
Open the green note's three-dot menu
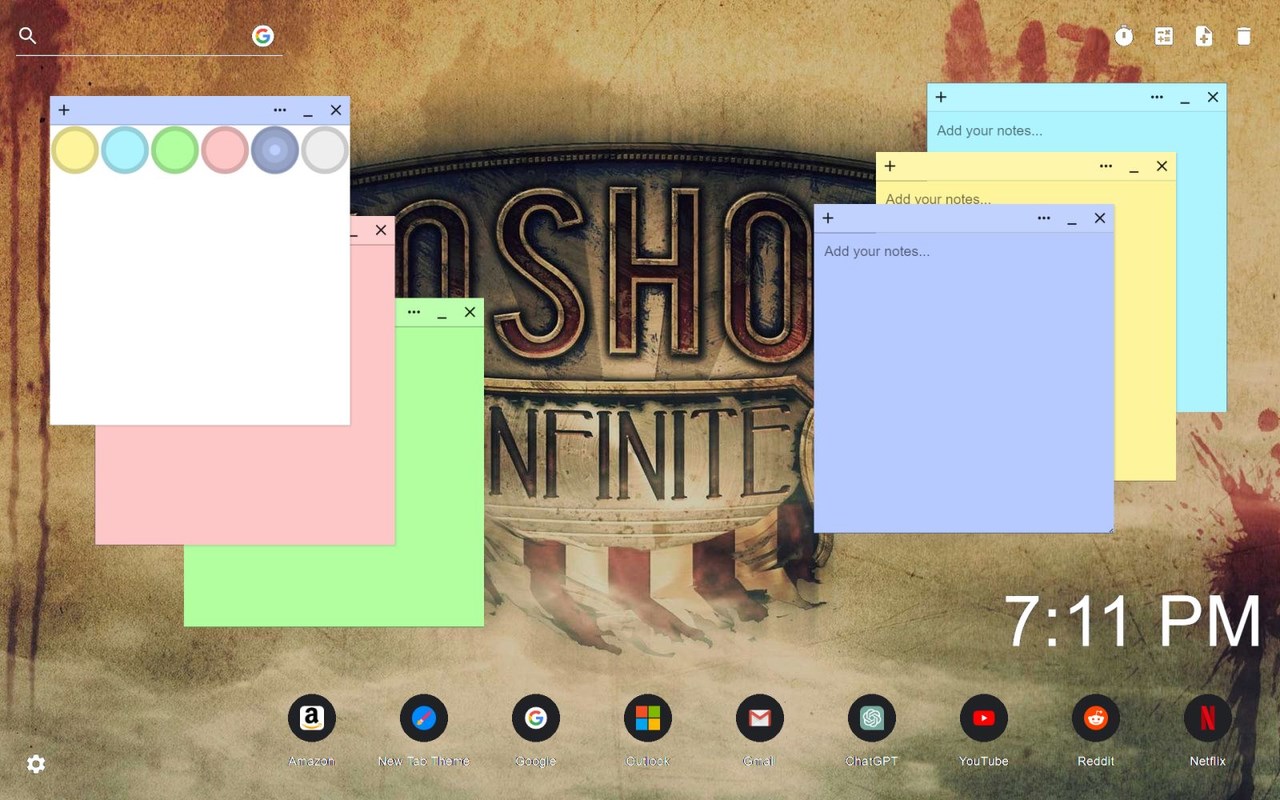(414, 312)
